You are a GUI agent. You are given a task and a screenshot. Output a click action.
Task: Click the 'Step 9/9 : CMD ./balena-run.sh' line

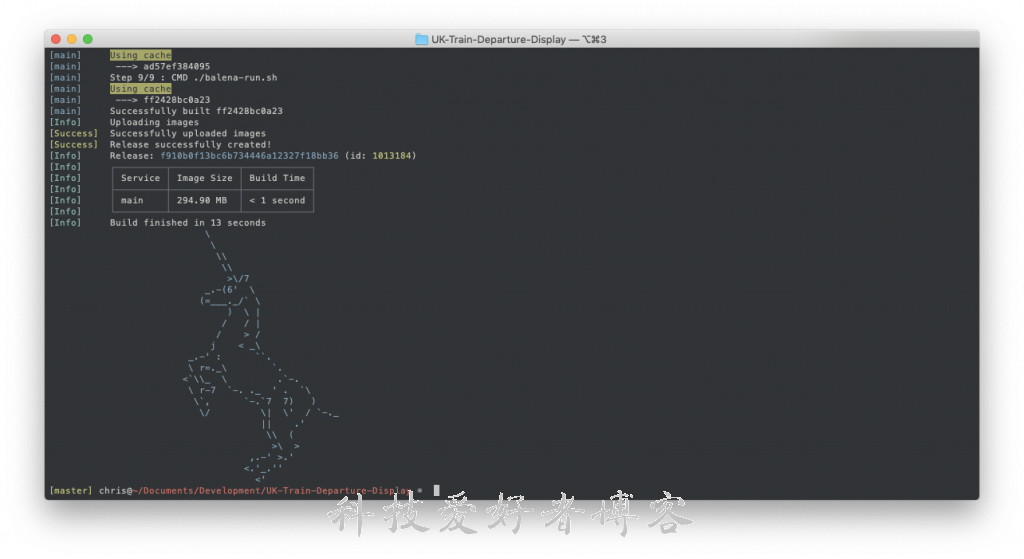click(193, 77)
